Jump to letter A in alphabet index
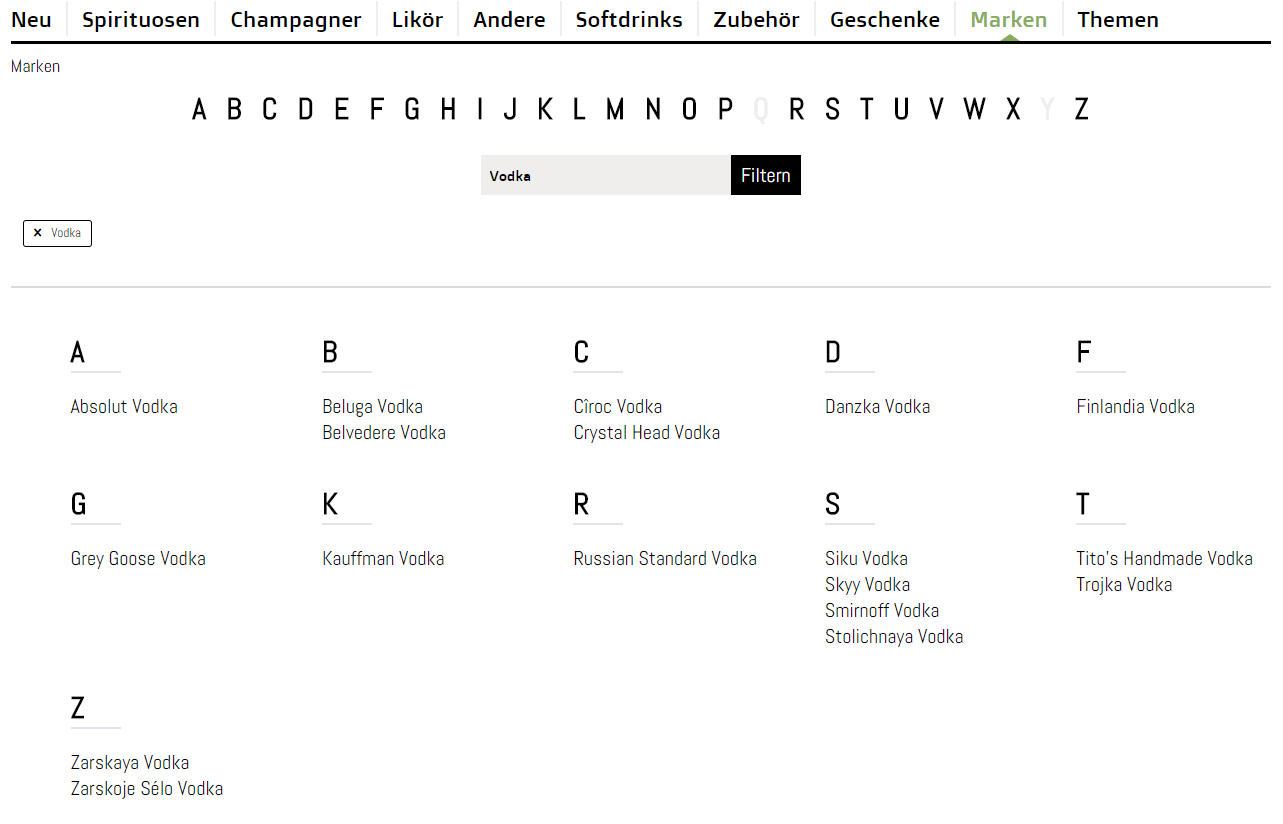The width and height of the screenshot is (1283, 824). [199, 109]
